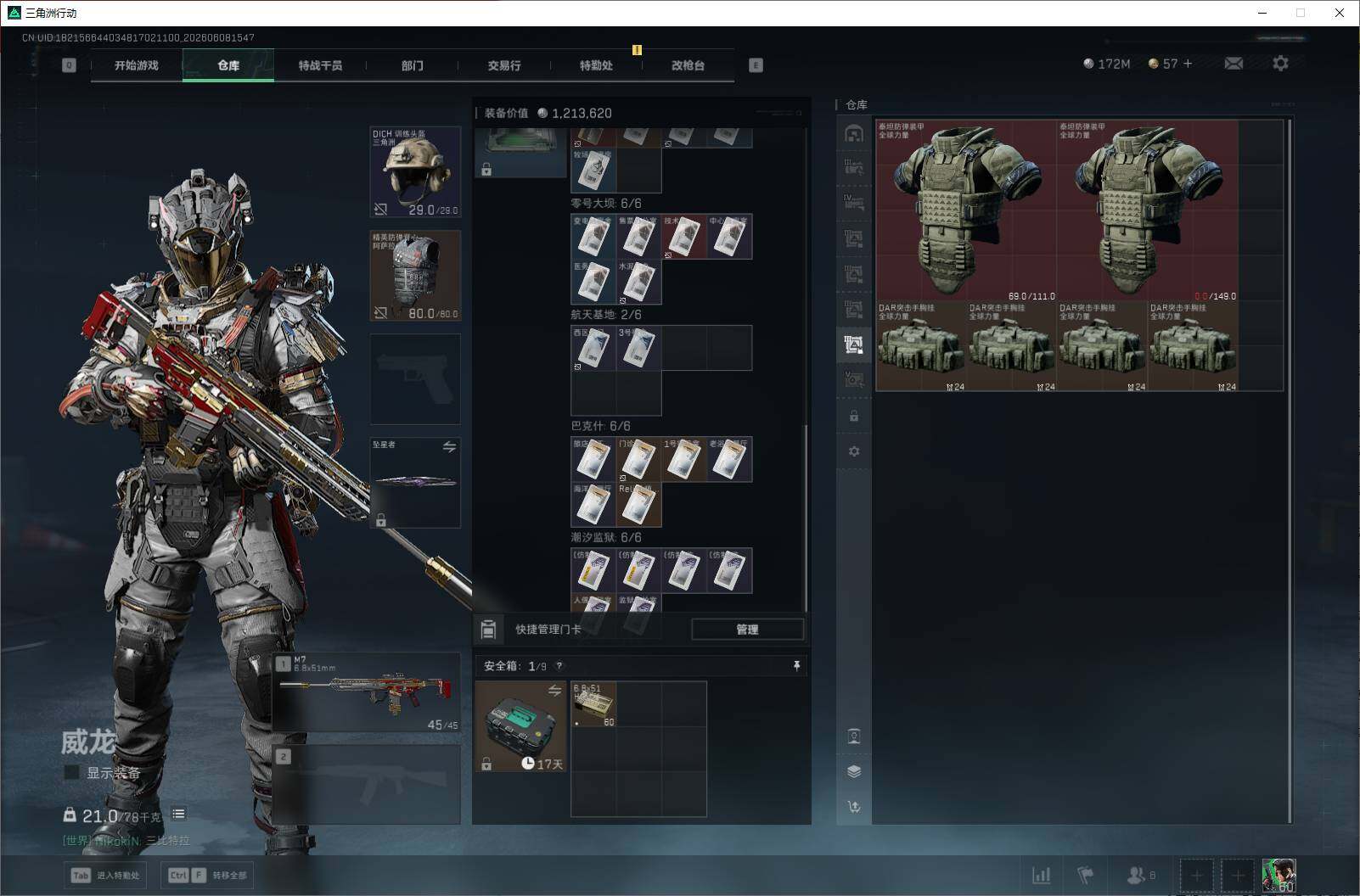The height and width of the screenshot is (896, 1360).
Task: Click the question mark beside 安全箱
Action: pyautogui.click(x=559, y=666)
